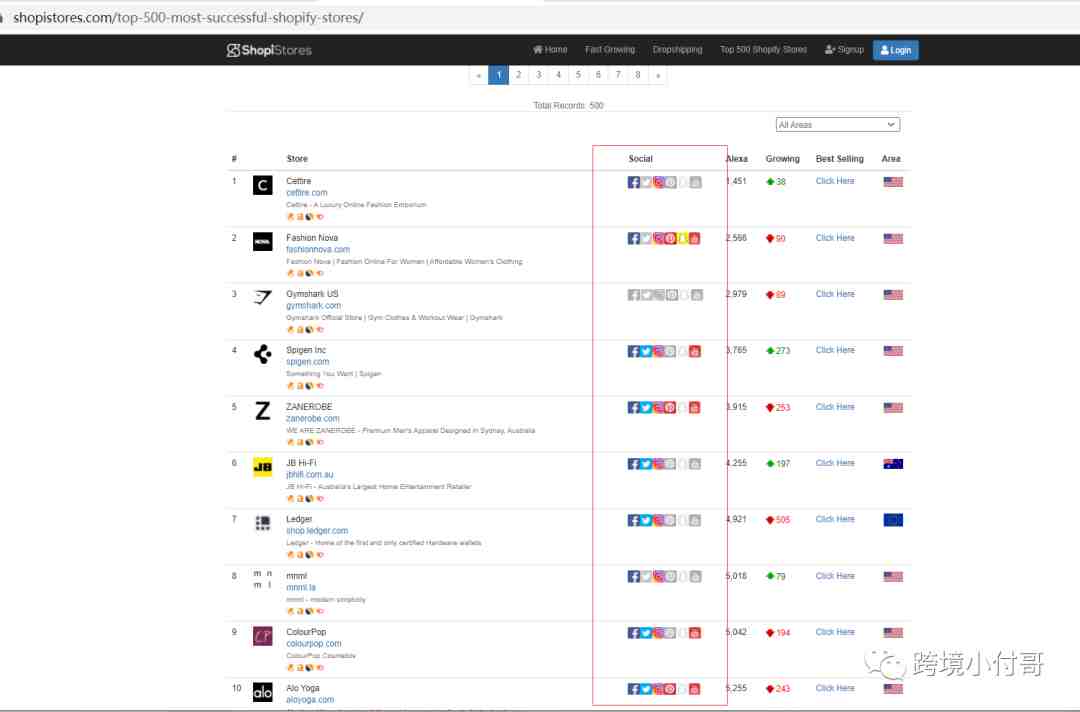This screenshot has height=712, width=1080.
Task: Click the JB Hi-Fi yellow logo
Action: 262,467
